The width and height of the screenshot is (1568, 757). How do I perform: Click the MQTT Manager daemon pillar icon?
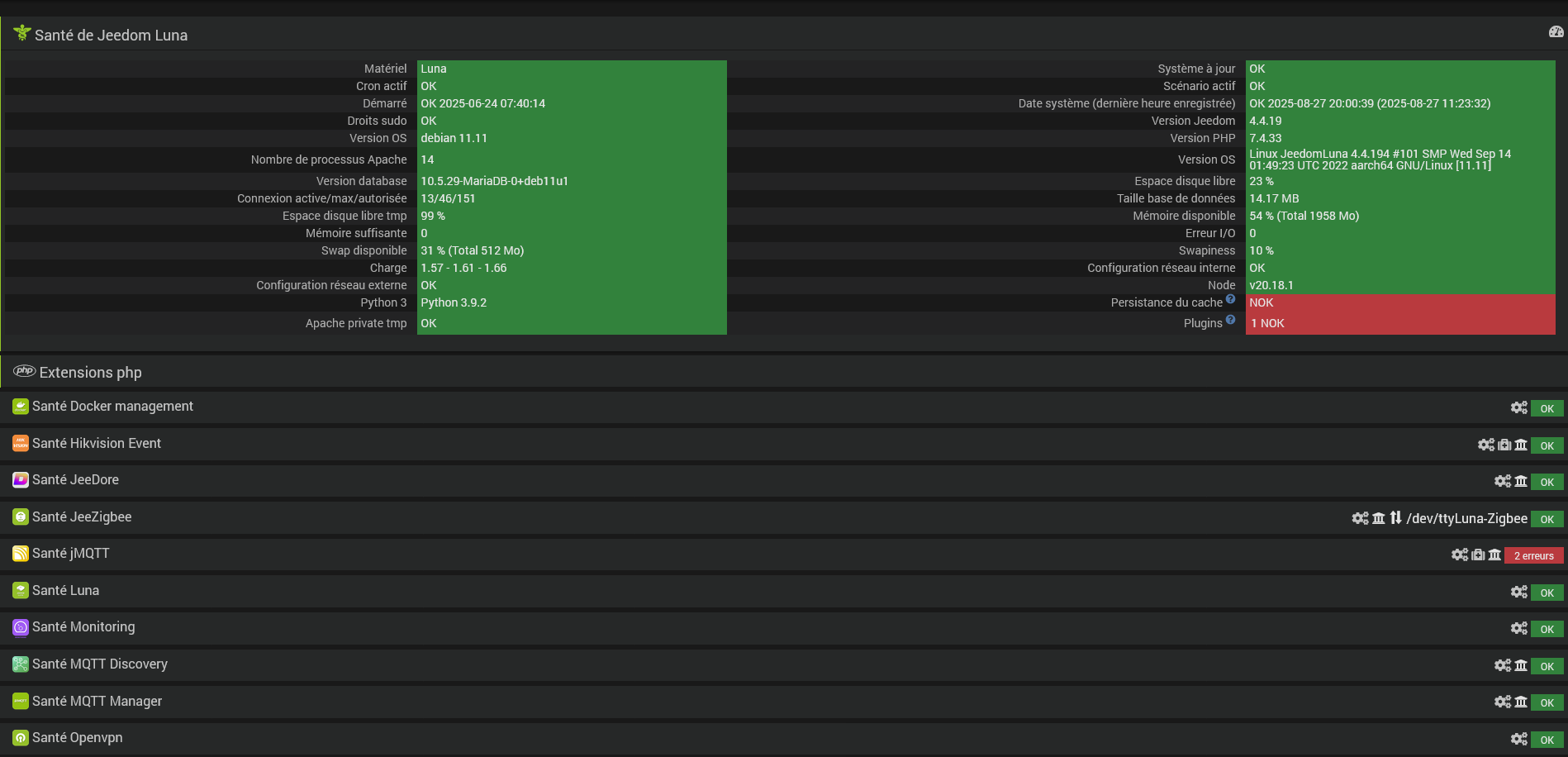(1521, 702)
